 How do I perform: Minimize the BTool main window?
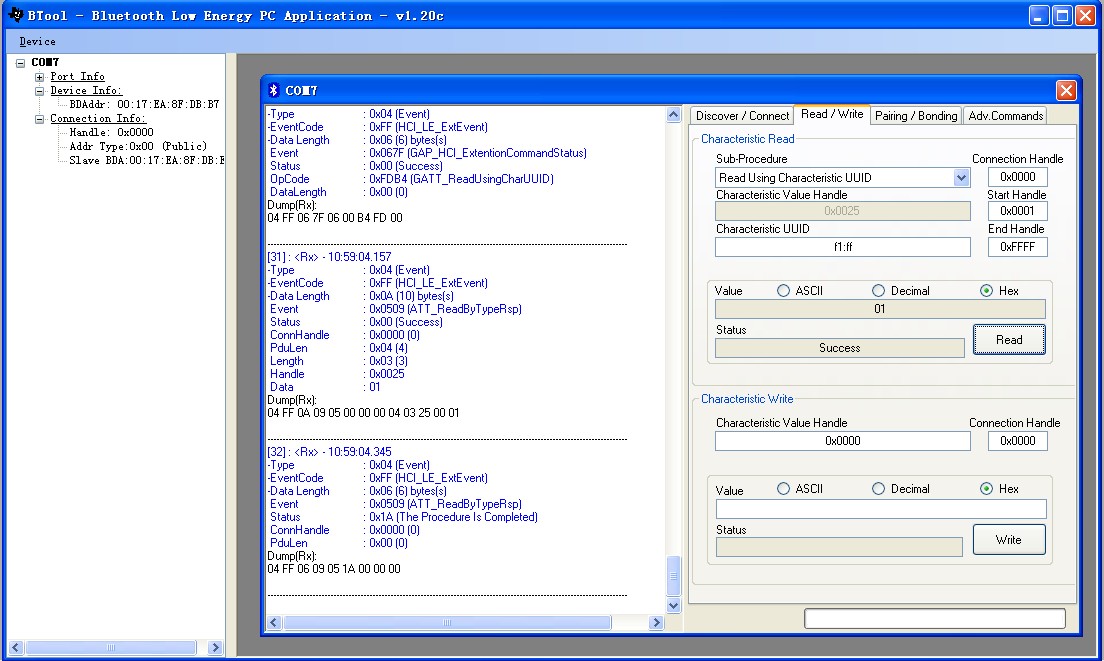pyautogui.click(x=1039, y=15)
